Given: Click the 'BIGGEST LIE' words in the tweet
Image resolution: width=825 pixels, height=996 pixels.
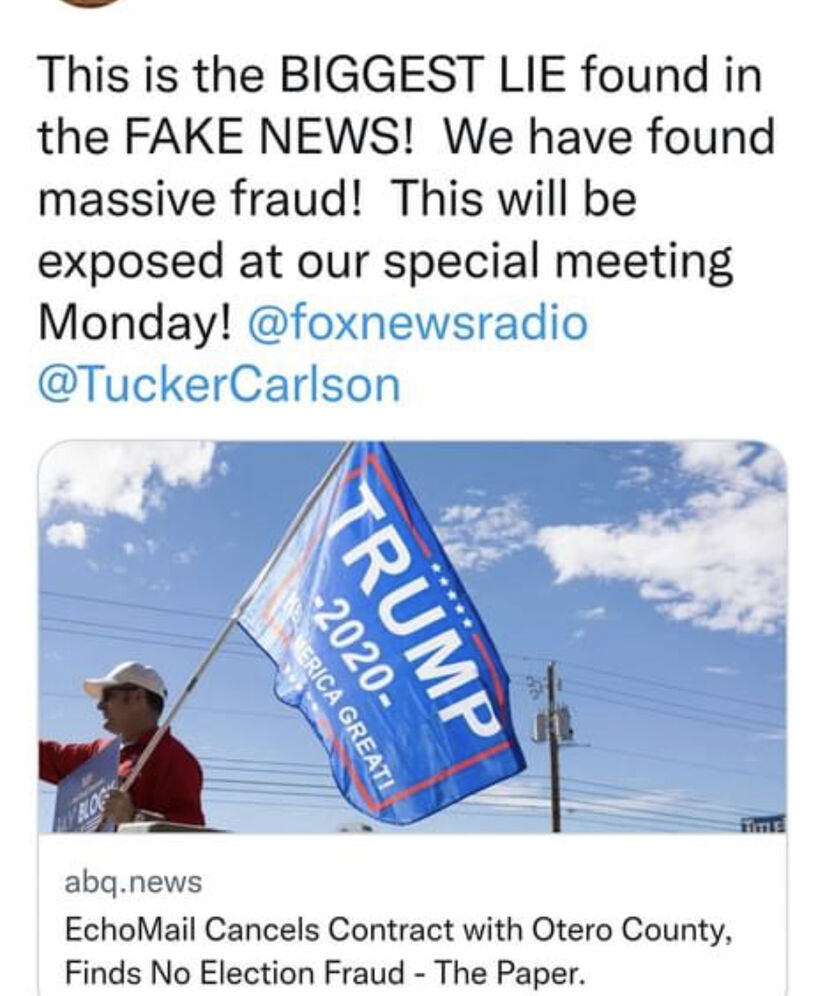Looking at the screenshot, I should click(x=422, y=75).
